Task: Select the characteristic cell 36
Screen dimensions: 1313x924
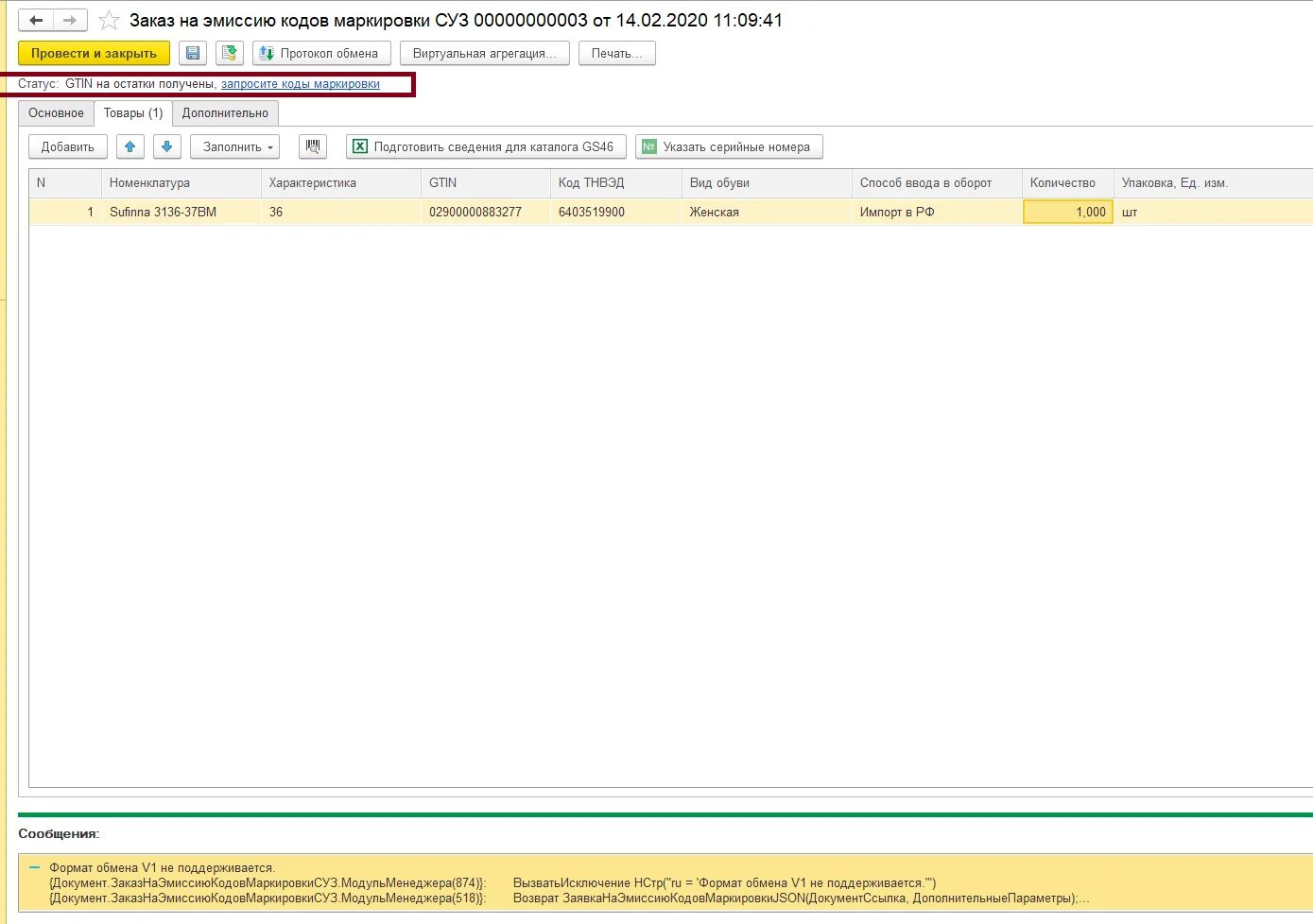Action: click(x=340, y=212)
